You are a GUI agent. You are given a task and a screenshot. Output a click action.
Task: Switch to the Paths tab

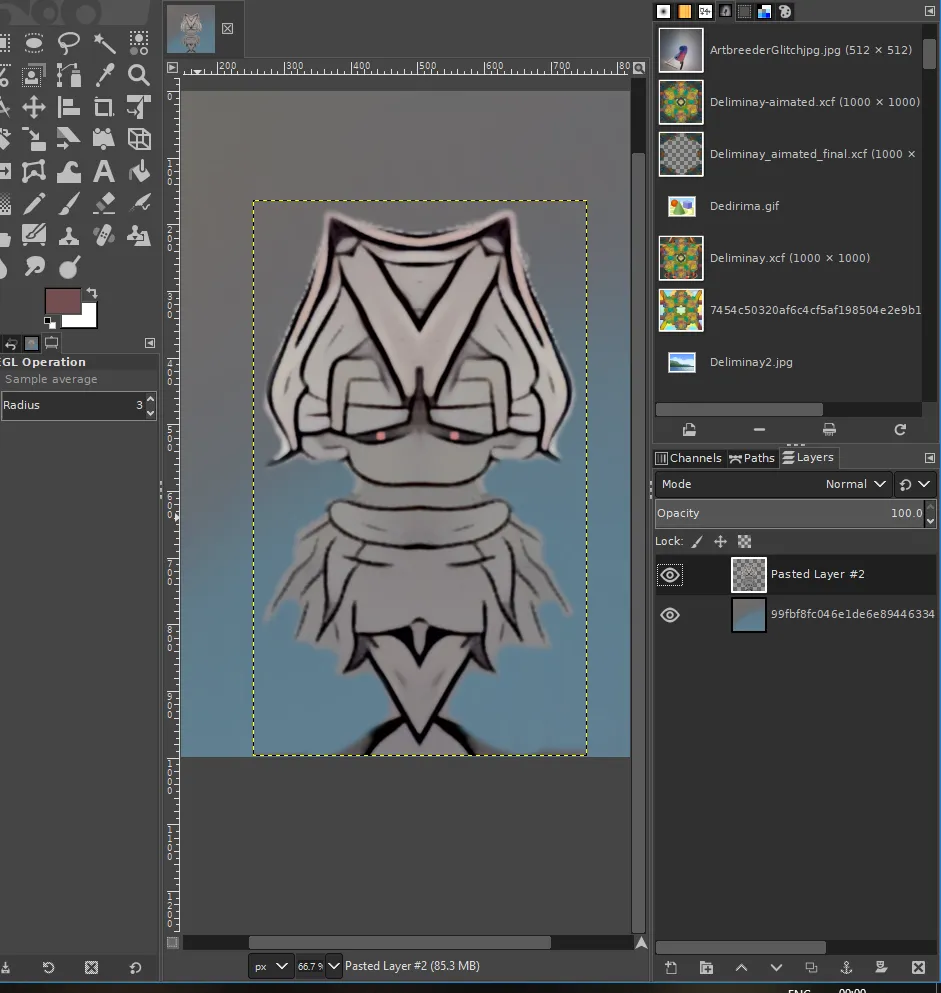(752, 458)
